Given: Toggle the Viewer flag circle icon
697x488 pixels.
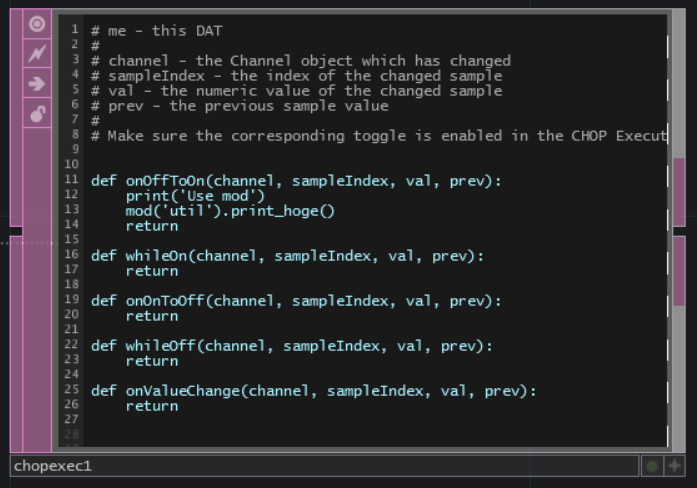Looking at the screenshot, I should click(37, 24).
